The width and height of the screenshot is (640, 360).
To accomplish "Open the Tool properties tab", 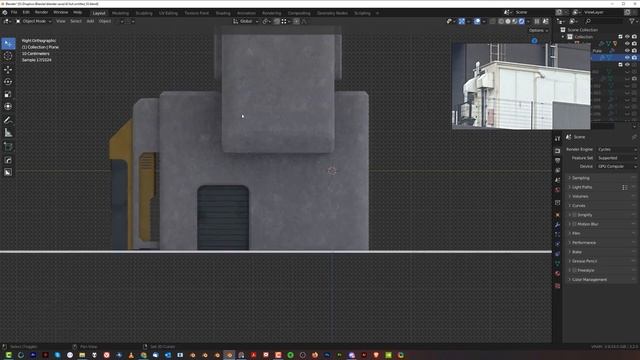I will (x=558, y=139).
